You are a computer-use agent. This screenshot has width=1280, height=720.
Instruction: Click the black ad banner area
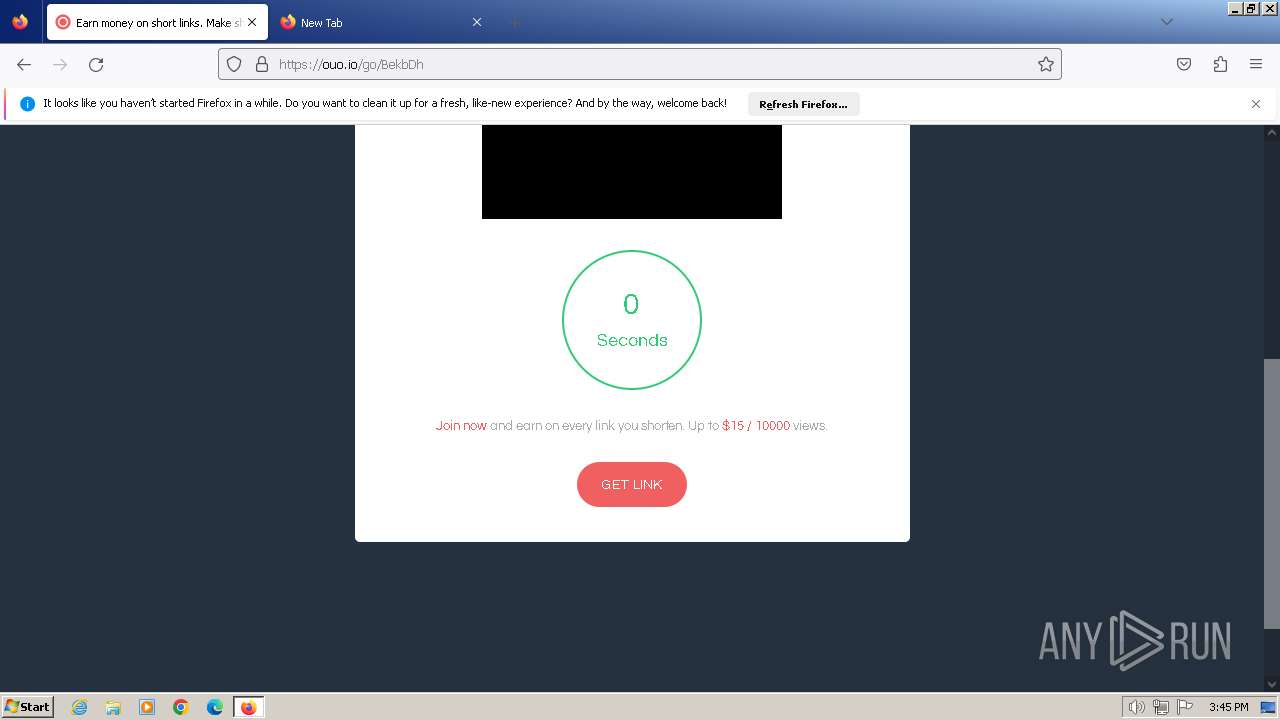632,171
